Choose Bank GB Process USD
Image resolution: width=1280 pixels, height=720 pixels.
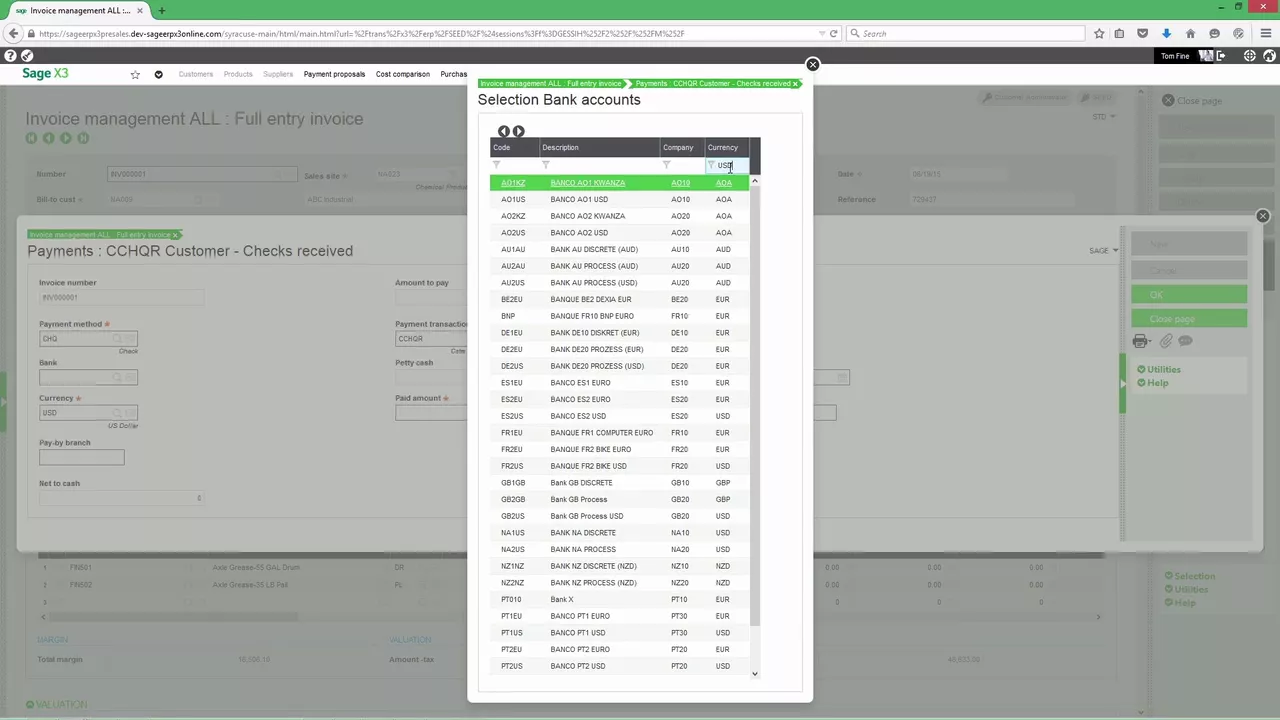620,516
